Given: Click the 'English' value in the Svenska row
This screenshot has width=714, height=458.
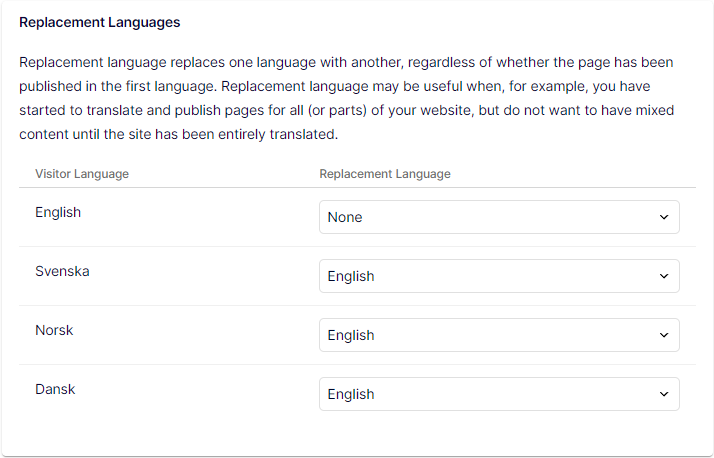Looking at the screenshot, I should [x=351, y=276].
